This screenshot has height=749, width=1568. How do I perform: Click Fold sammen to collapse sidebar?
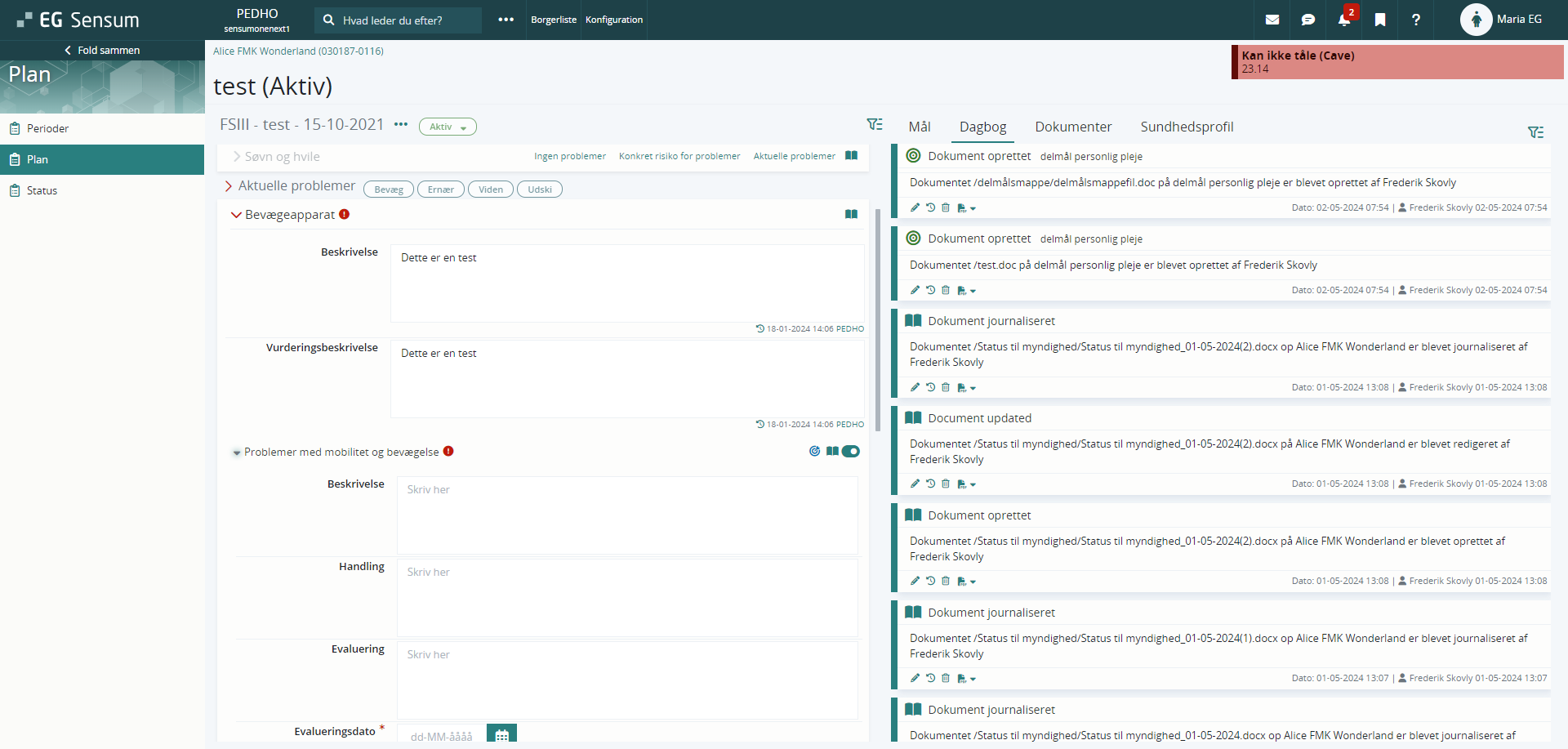(x=102, y=51)
